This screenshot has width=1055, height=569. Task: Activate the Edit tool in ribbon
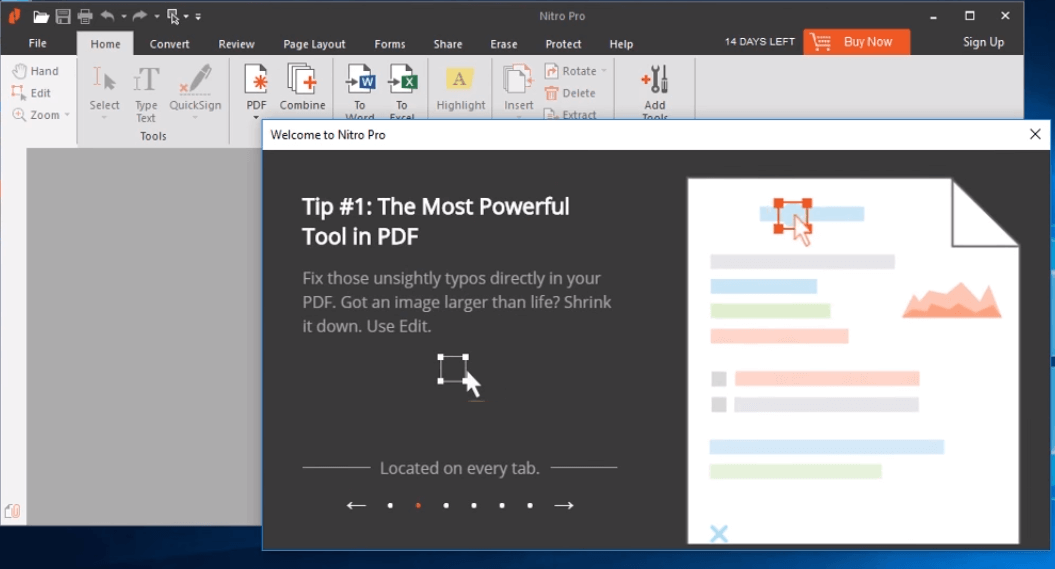tap(32, 93)
